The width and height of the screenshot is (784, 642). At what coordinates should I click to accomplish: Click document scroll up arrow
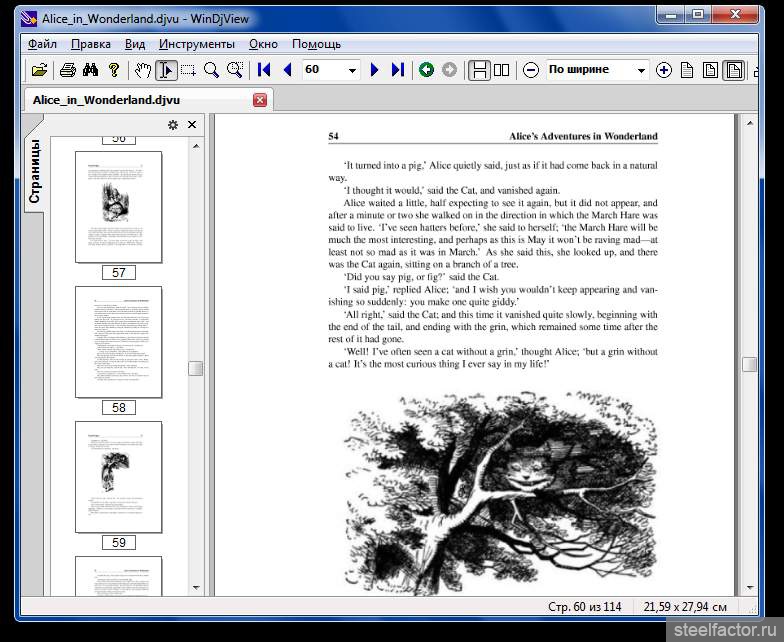tap(750, 122)
